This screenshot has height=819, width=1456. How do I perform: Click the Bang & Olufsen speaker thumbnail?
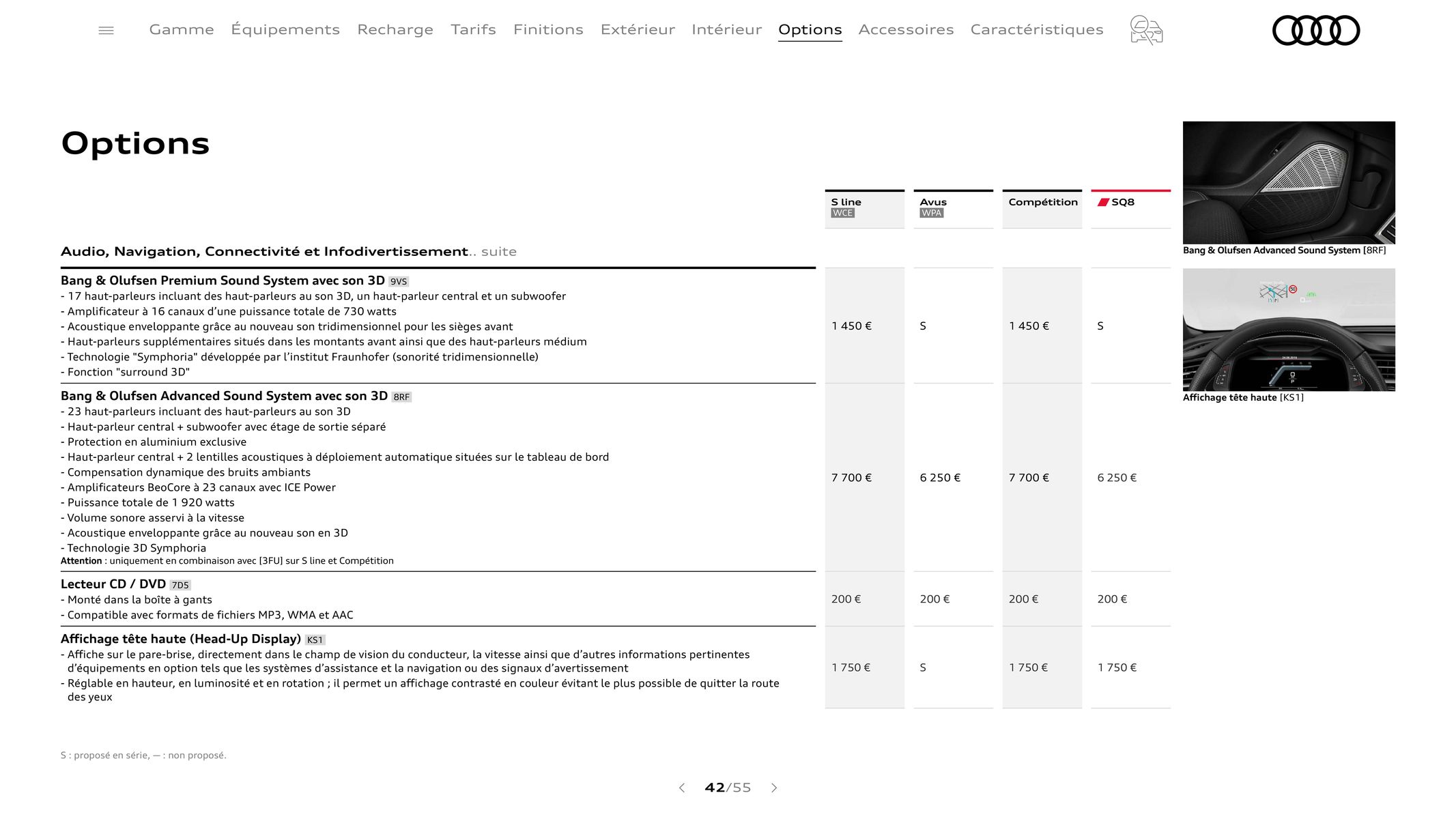click(1289, 182)
